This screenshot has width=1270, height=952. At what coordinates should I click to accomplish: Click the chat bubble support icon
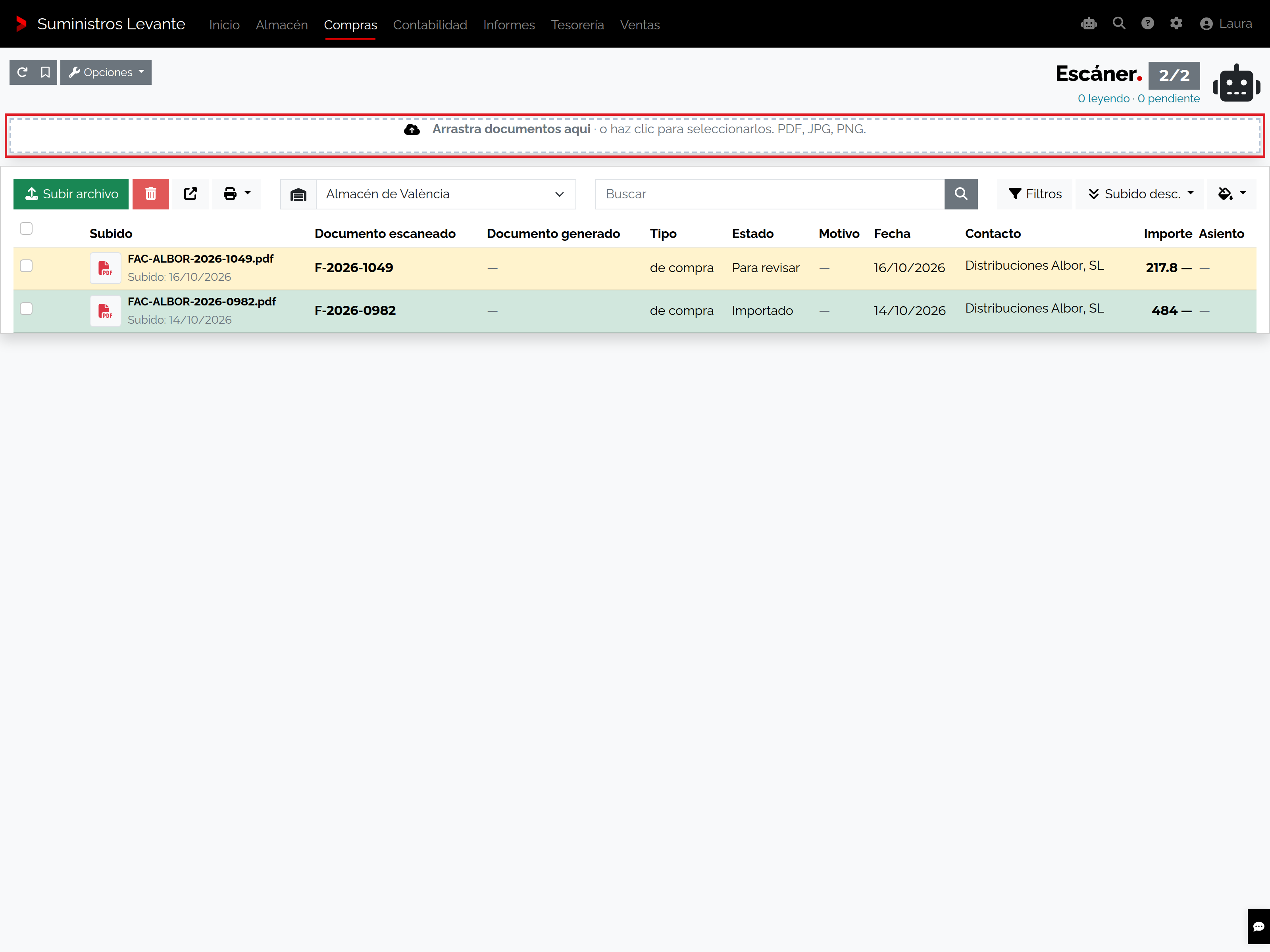[x=1258, y=926]
